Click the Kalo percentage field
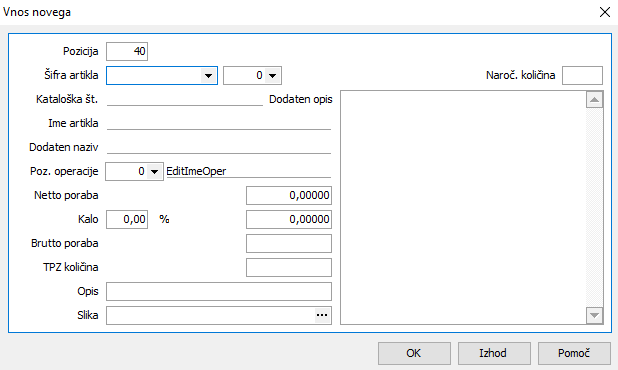618x370 pixels. pyautogui.click(x=127, y=219)
